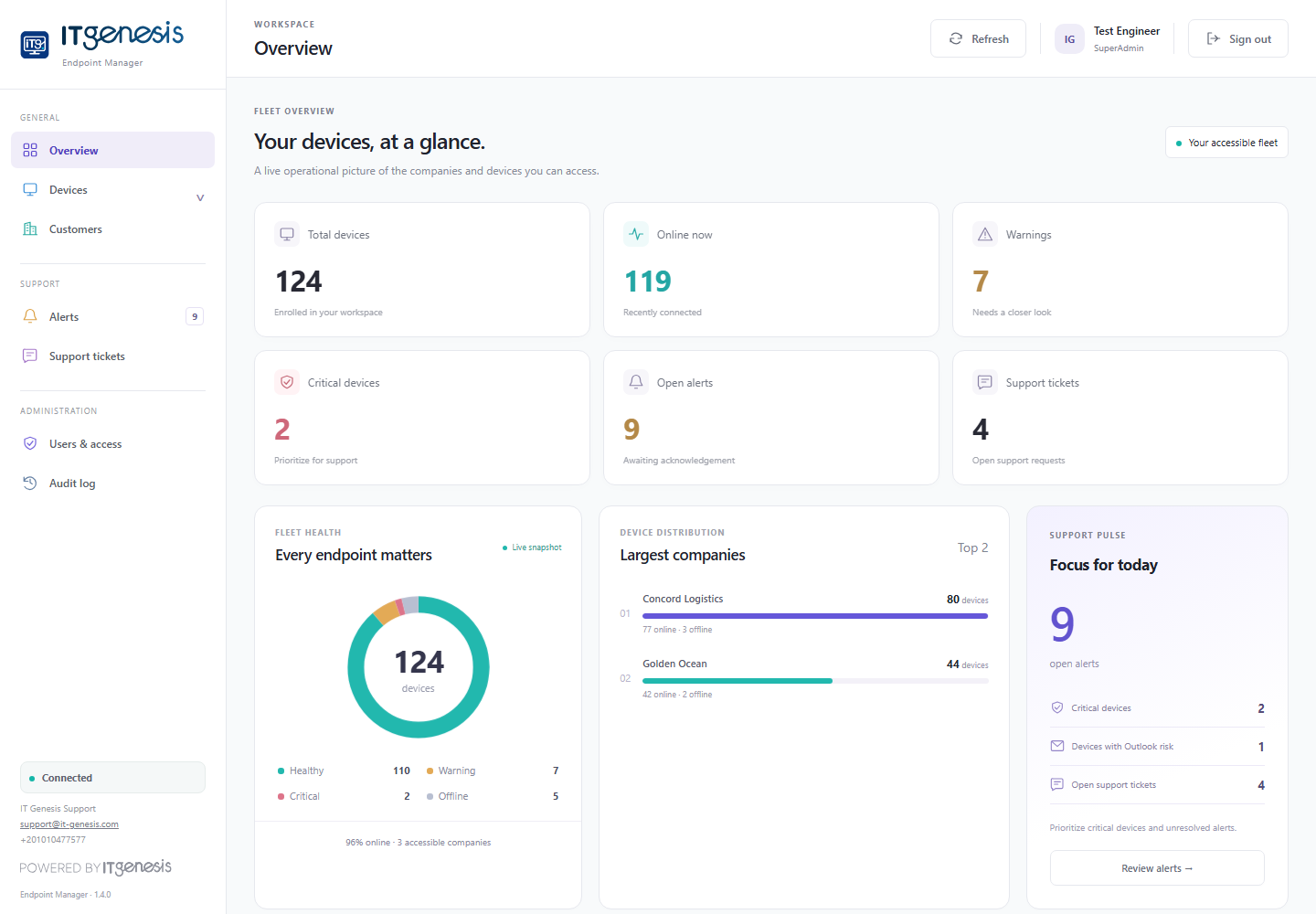The height and width of the screenshot is (914, 1316).
Task: Expand the Devices submenu chevron
Action: (x=200, y=197)
